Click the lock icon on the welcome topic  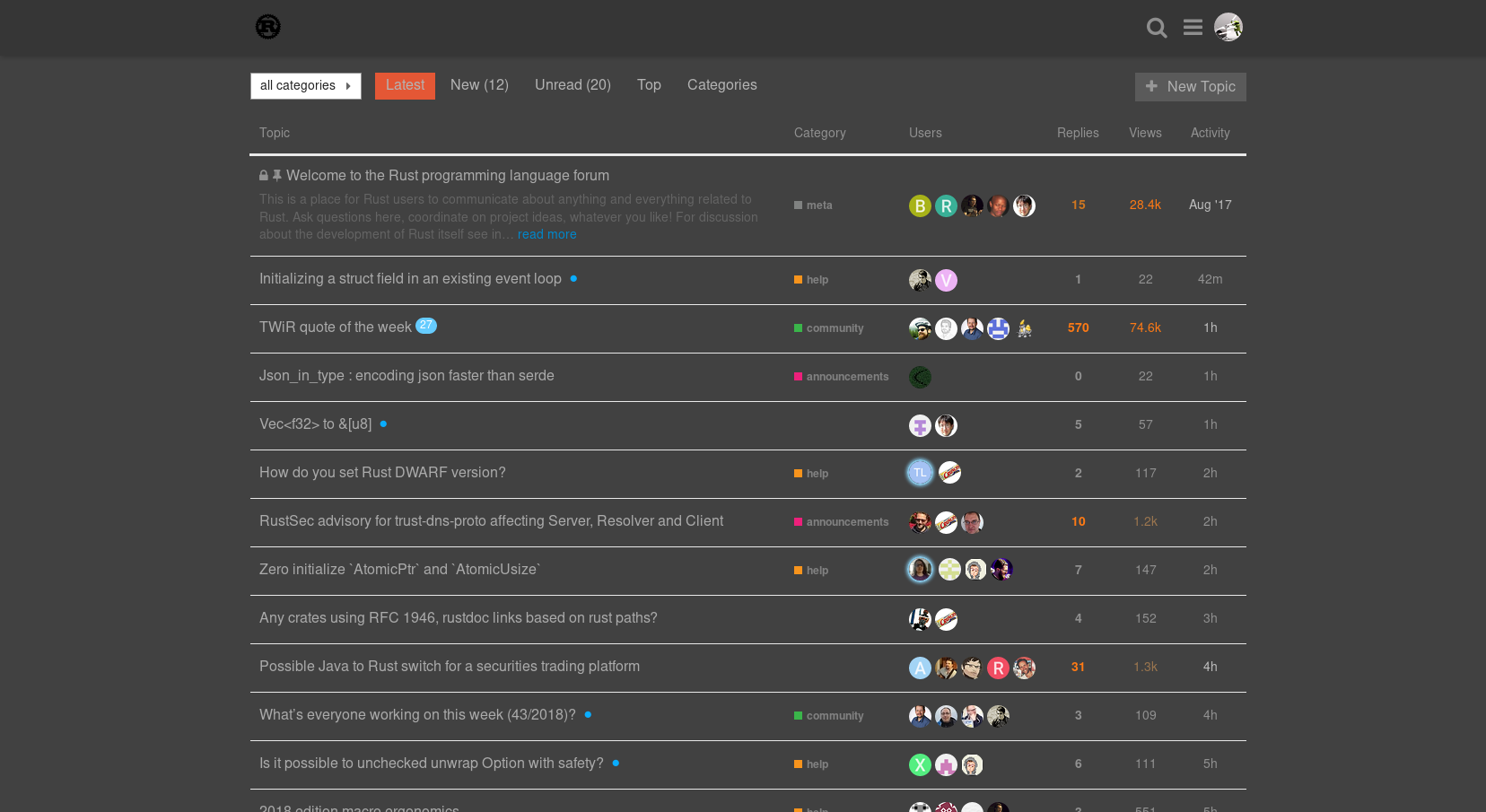[263, 175]
